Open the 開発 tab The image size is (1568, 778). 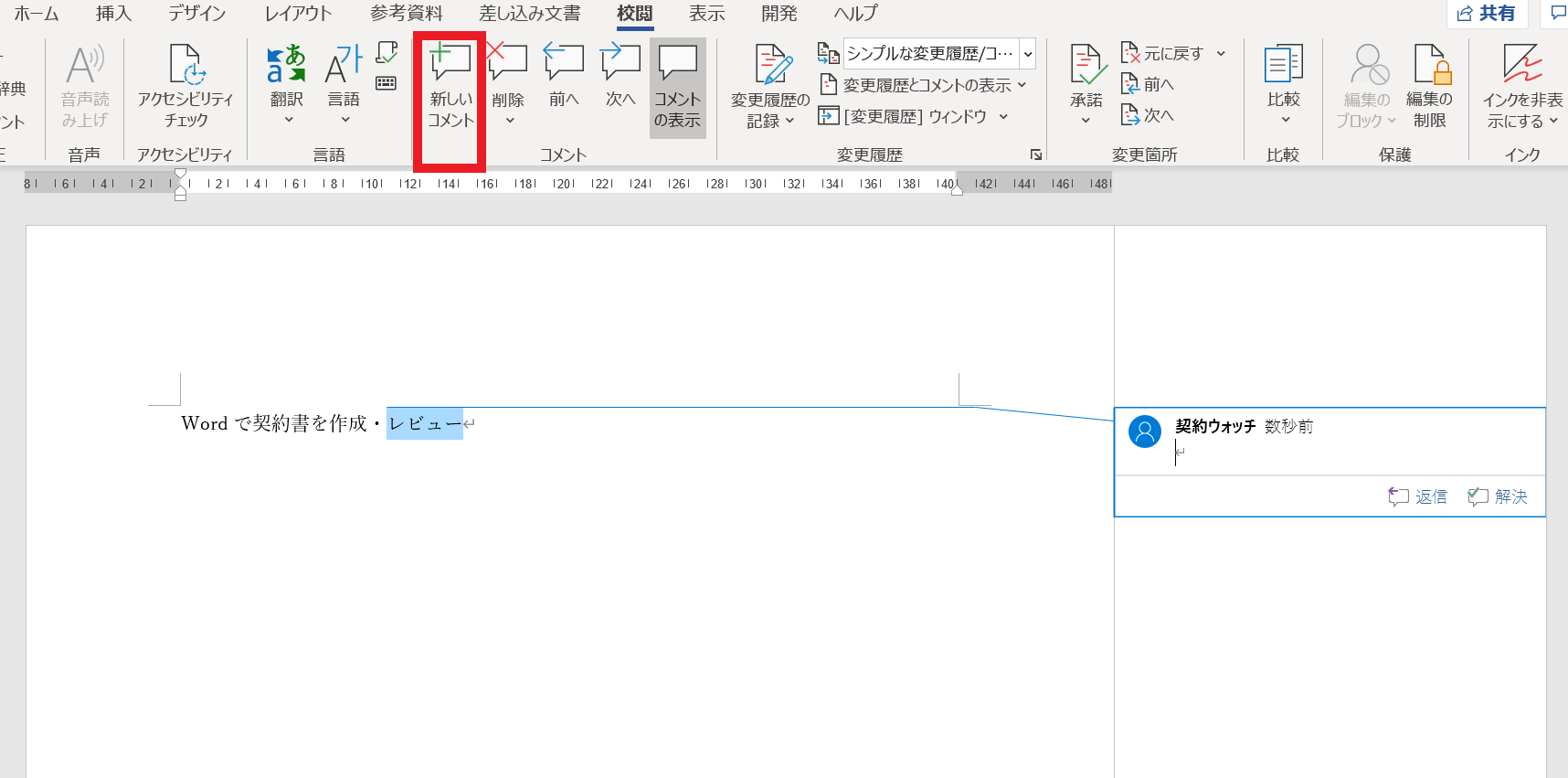coord(779,14)
